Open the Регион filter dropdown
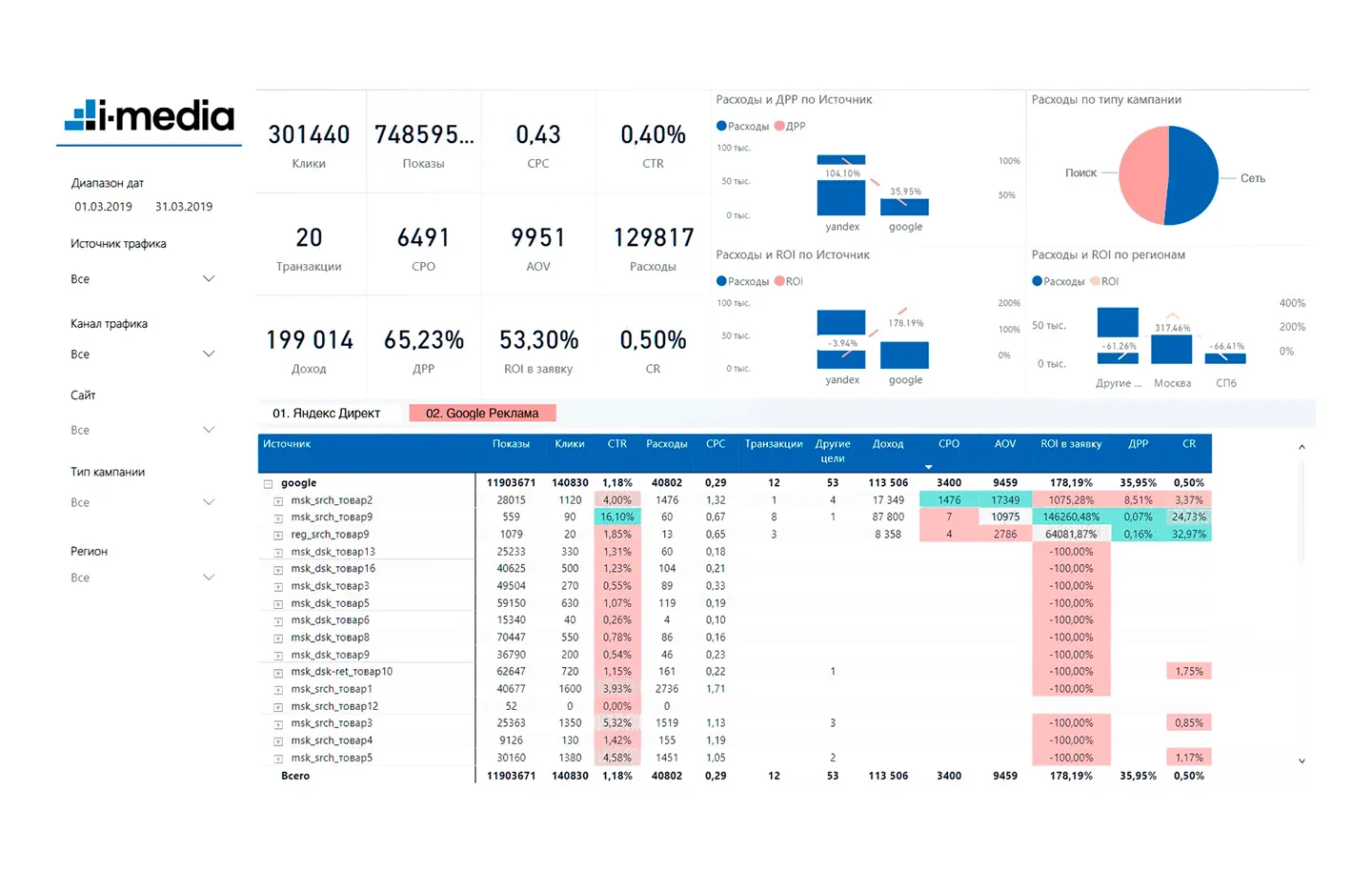Image resolution: width=1372 pixels, height=871 pixels. coord(143,577)
